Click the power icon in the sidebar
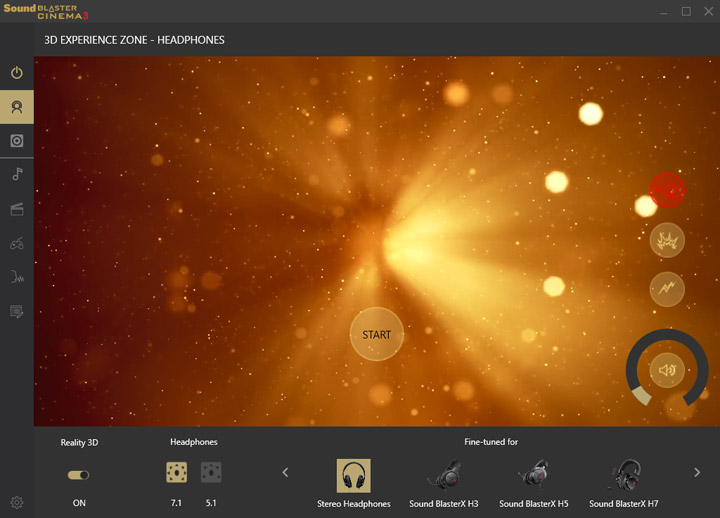 [x=17, y=73]
